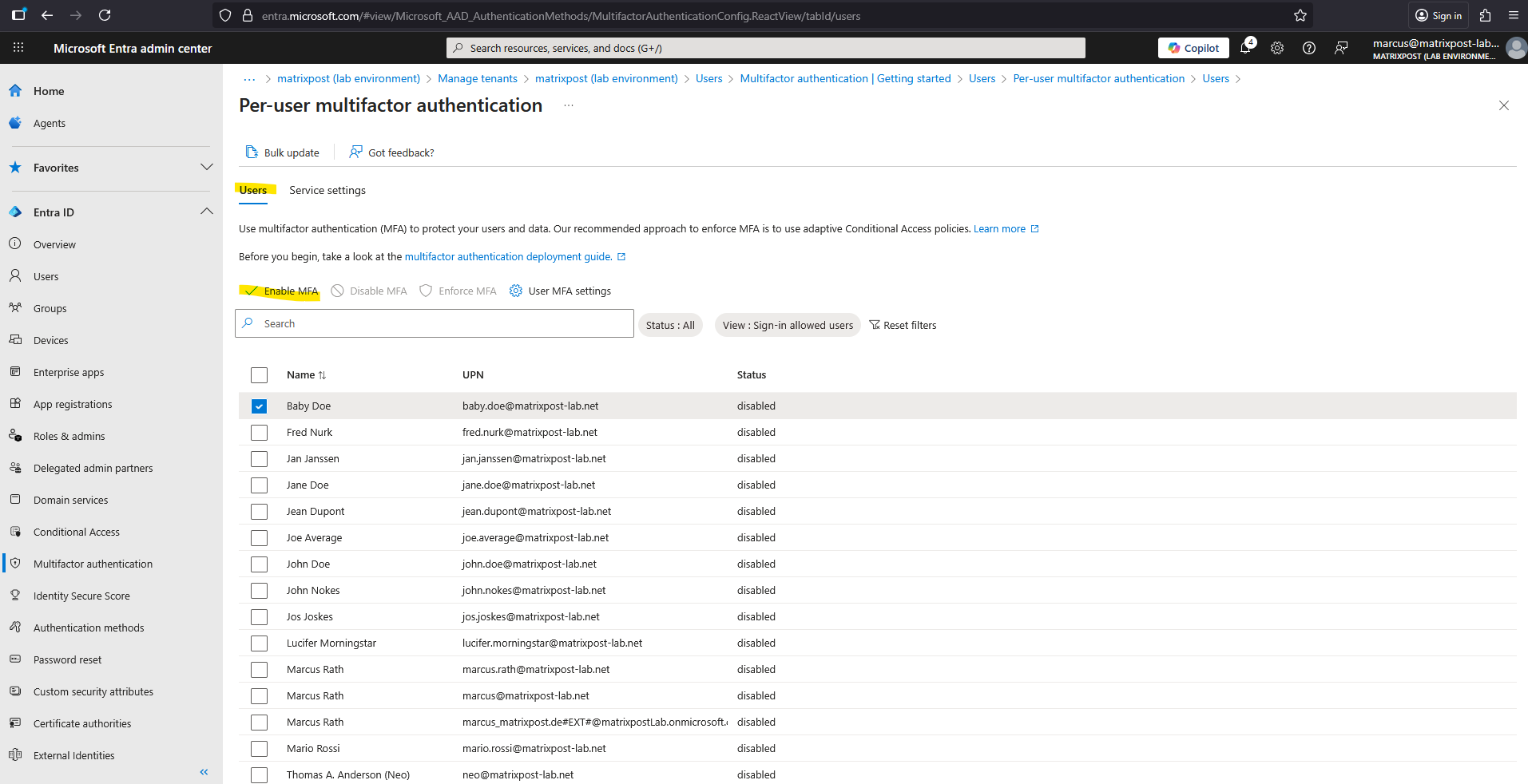Click the Bulk update icon

coord(252,152)
